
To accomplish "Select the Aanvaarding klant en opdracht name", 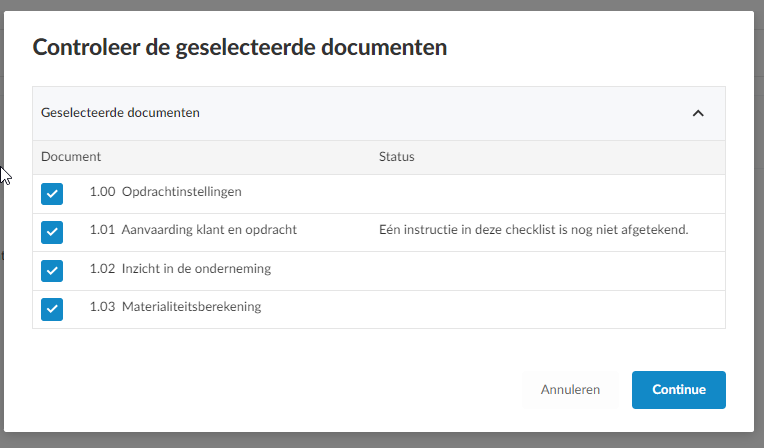I will (x=209, y=230).
